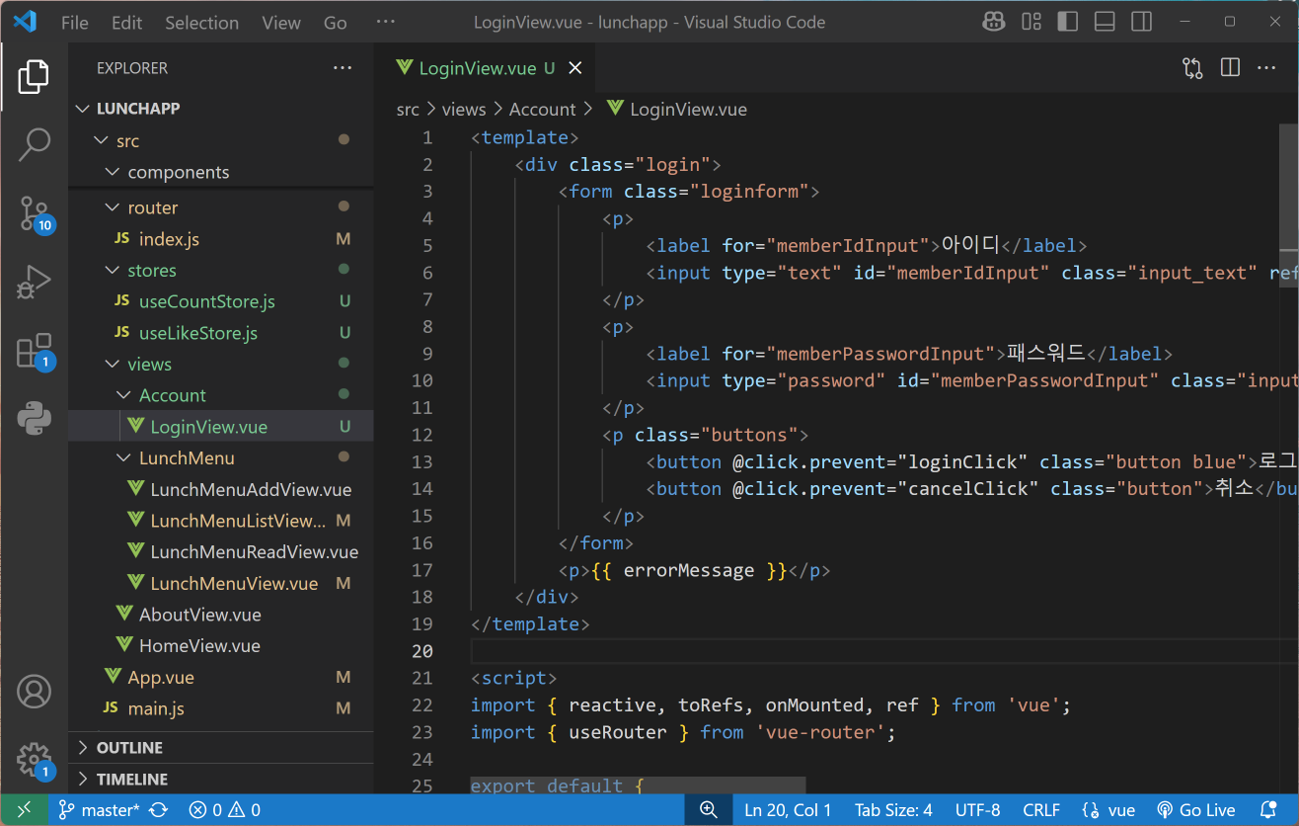Synchronize changes icon in status bar
Screen dimensions: 1299x826
[x=159, y=810]
